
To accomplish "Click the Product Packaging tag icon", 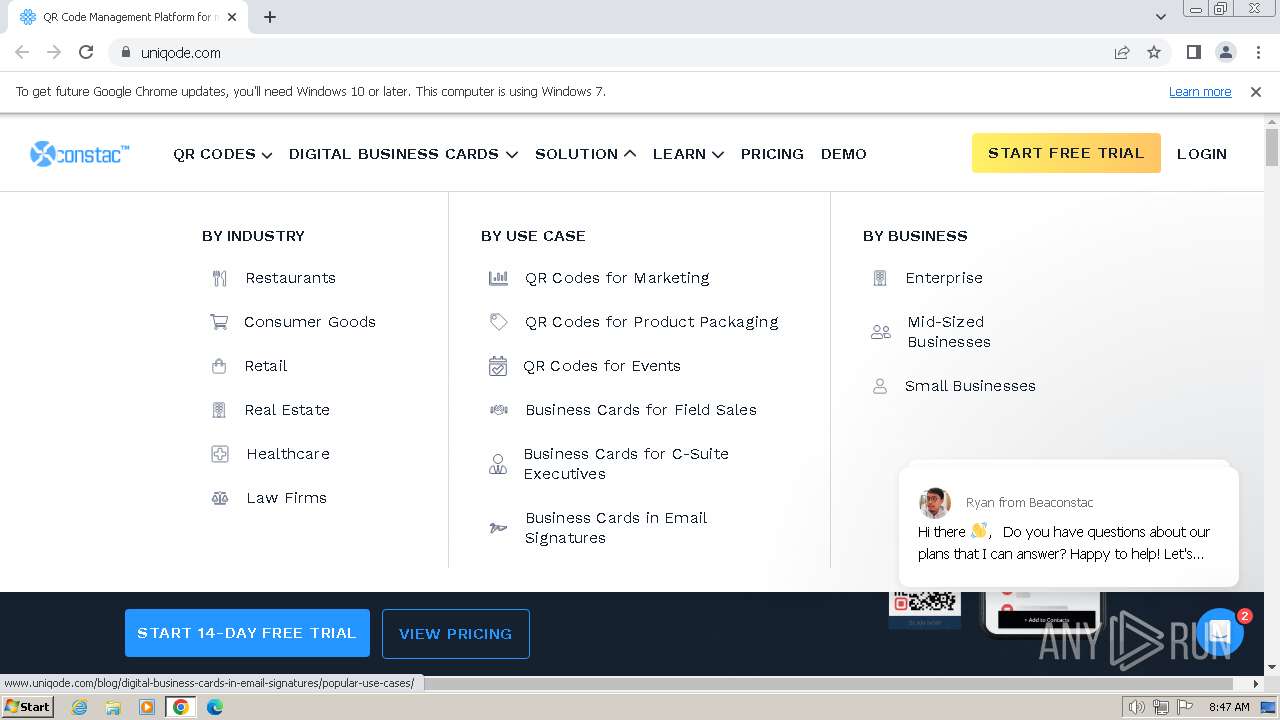I will [498, 322].
